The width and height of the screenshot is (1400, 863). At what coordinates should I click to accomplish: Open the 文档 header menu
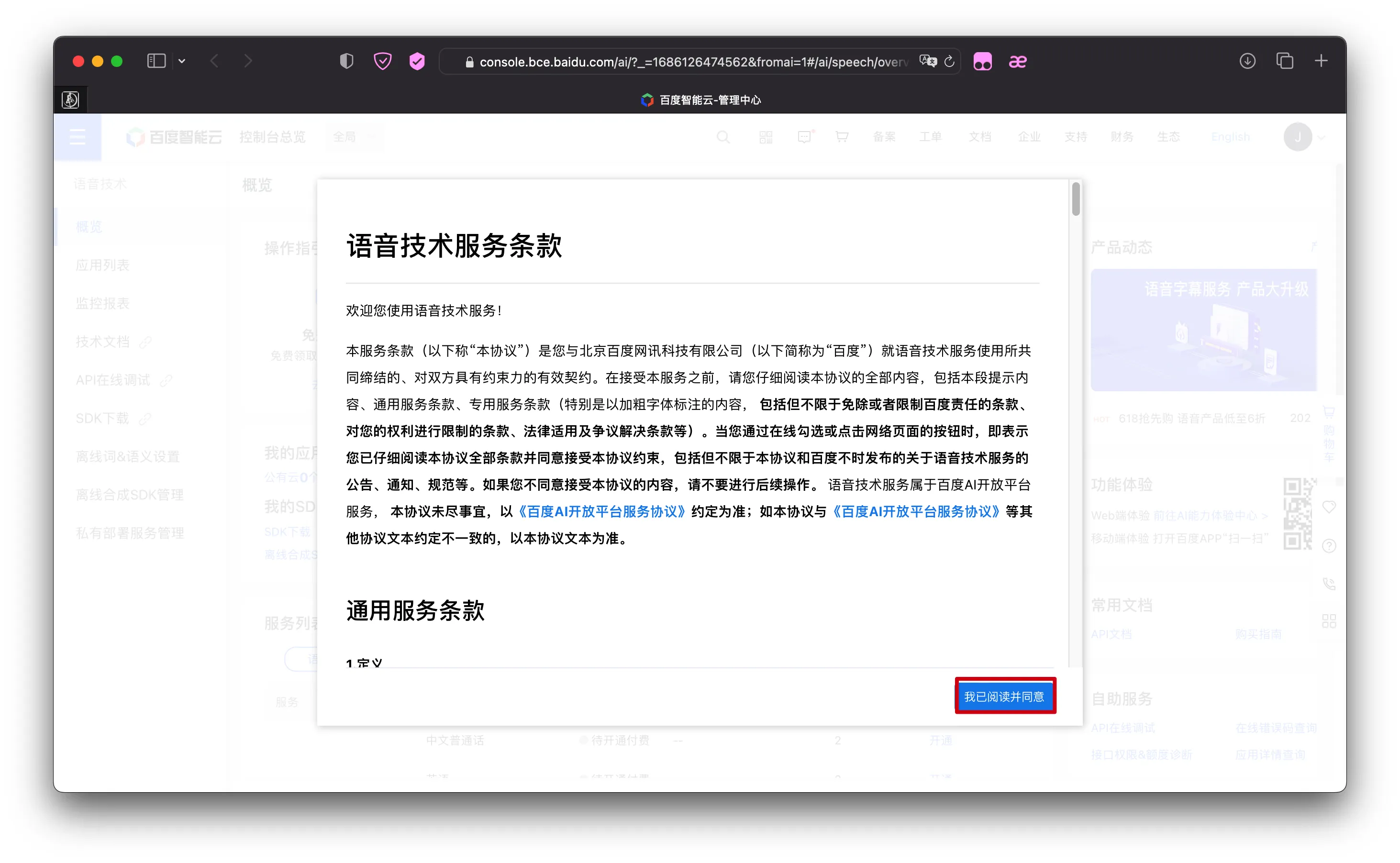coord(980,137)
